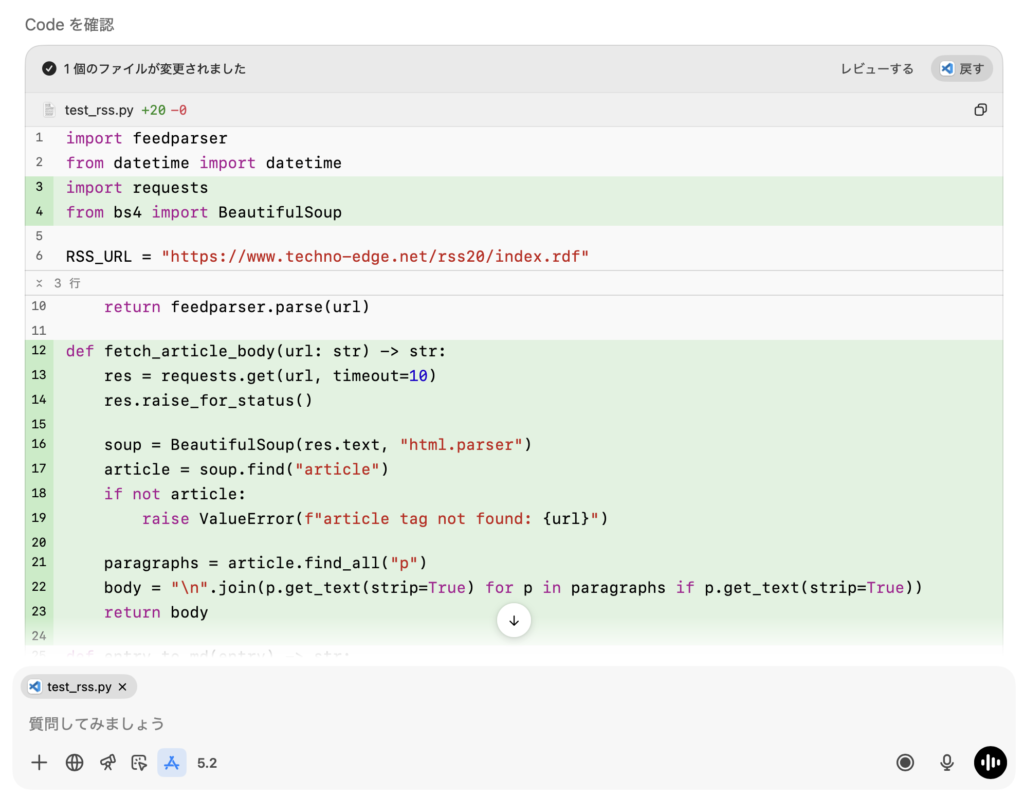Click the cursor selection tool icon

pos(139,763)
